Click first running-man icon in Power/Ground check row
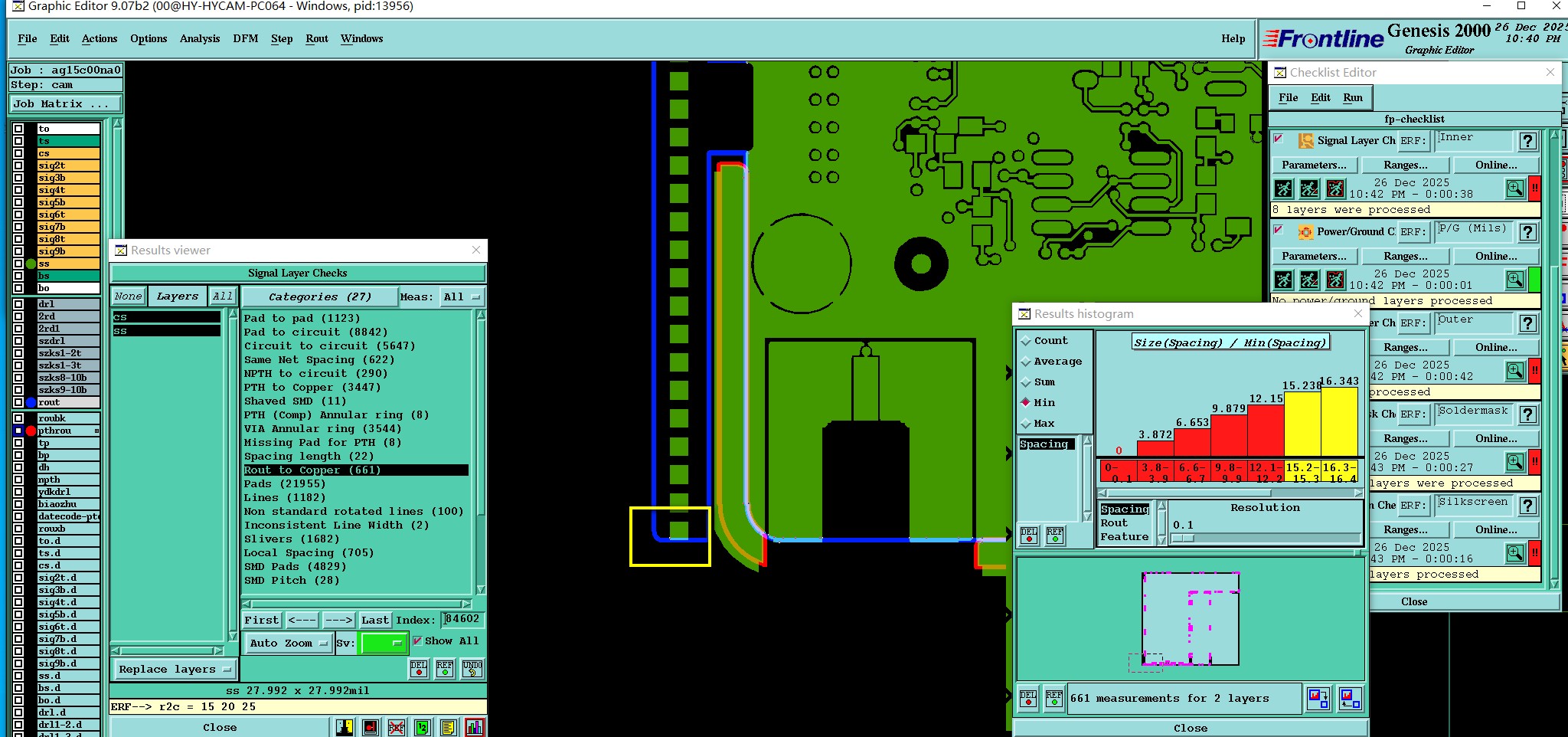 point(1284,280)
